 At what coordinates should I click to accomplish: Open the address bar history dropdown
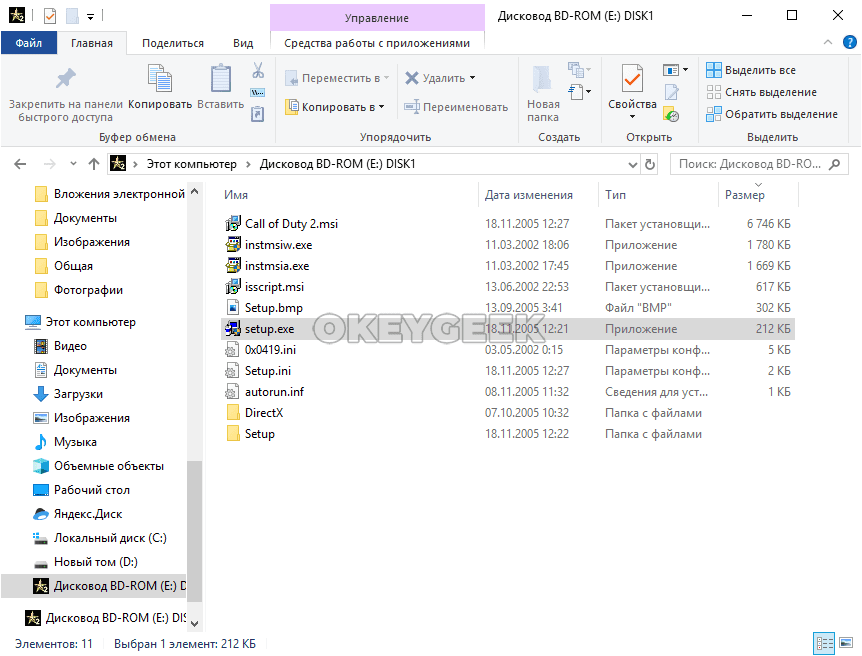coord(633,164)
